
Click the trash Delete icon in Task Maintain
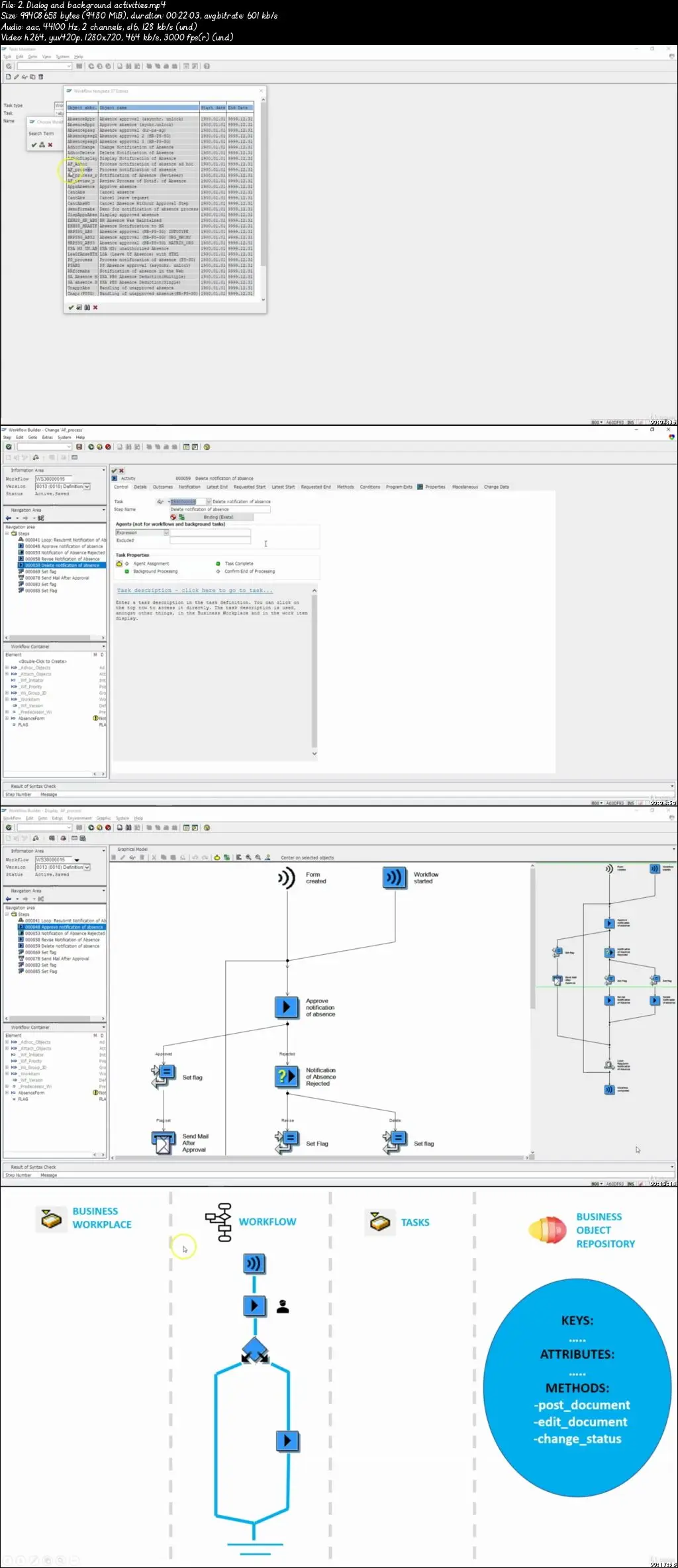(x=40, y=77)
